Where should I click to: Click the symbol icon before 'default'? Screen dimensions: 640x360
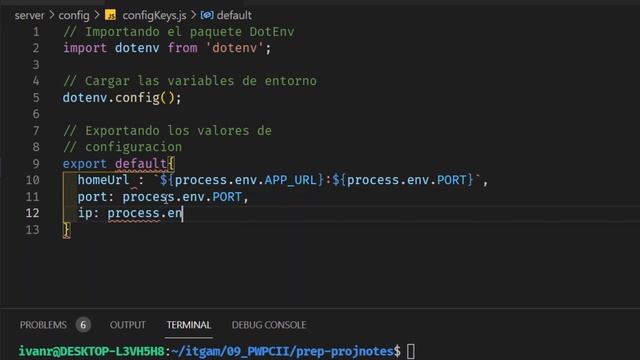point(207,15)
